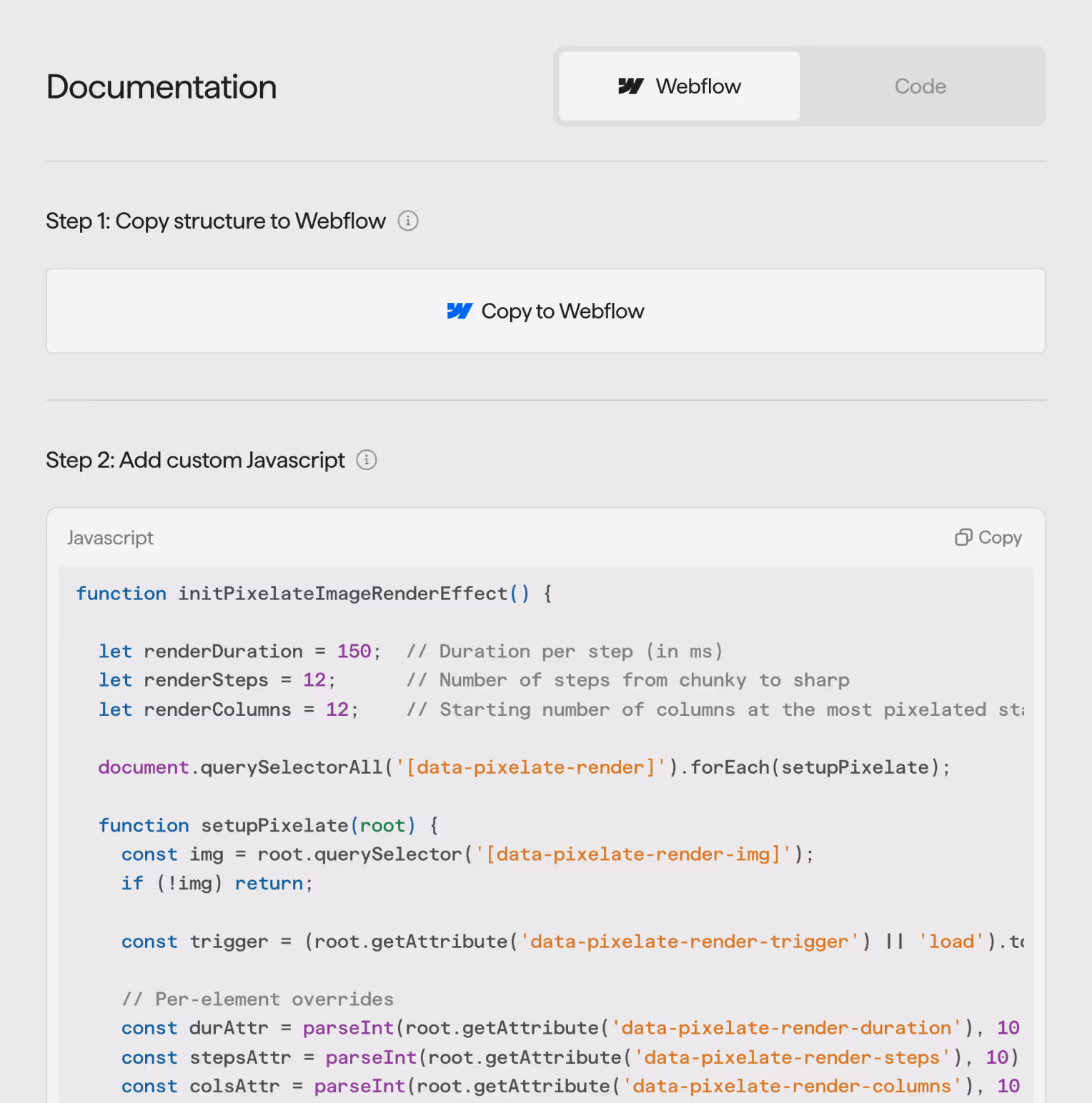Select the Webflow tab
The height and width of the screenshot is (1103, 1092).
click(677, 85)
